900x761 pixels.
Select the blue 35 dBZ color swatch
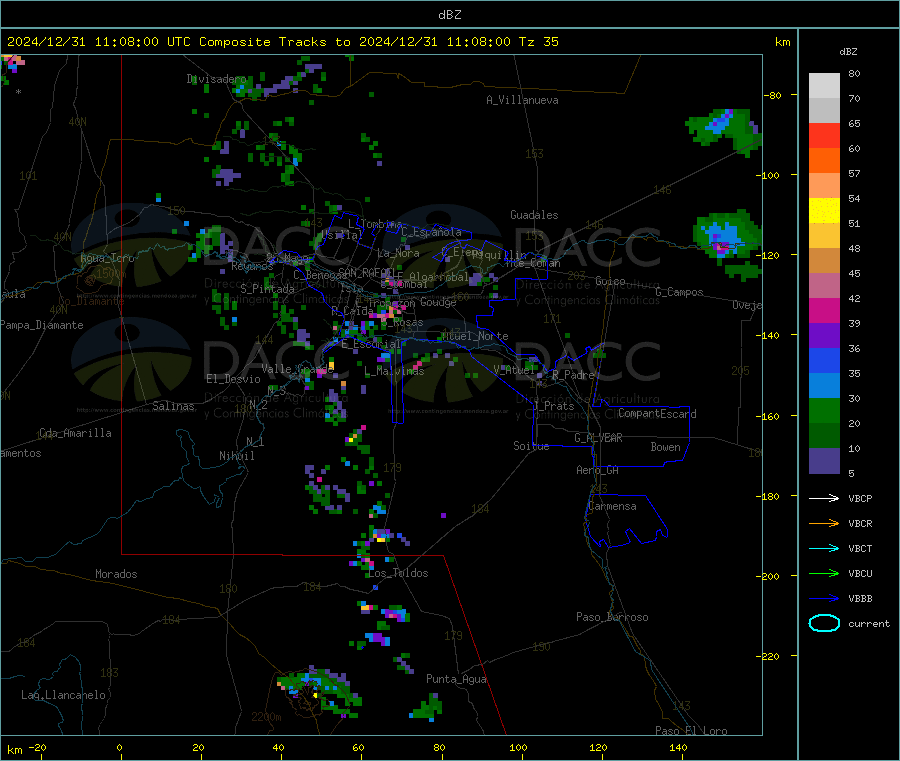(x=824, y=360)
